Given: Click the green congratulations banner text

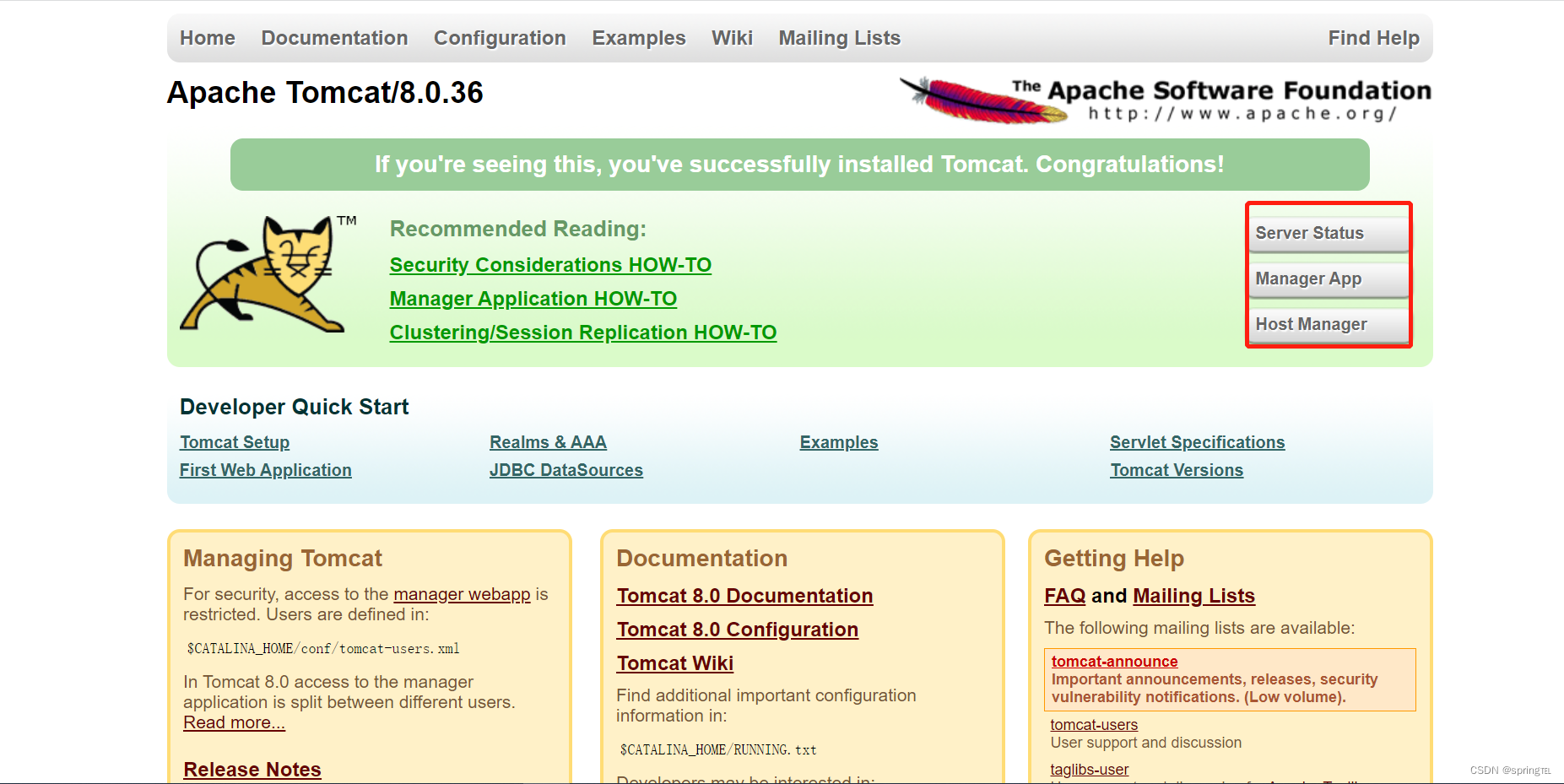Looking at the screenshot, I should click(799, 164).
